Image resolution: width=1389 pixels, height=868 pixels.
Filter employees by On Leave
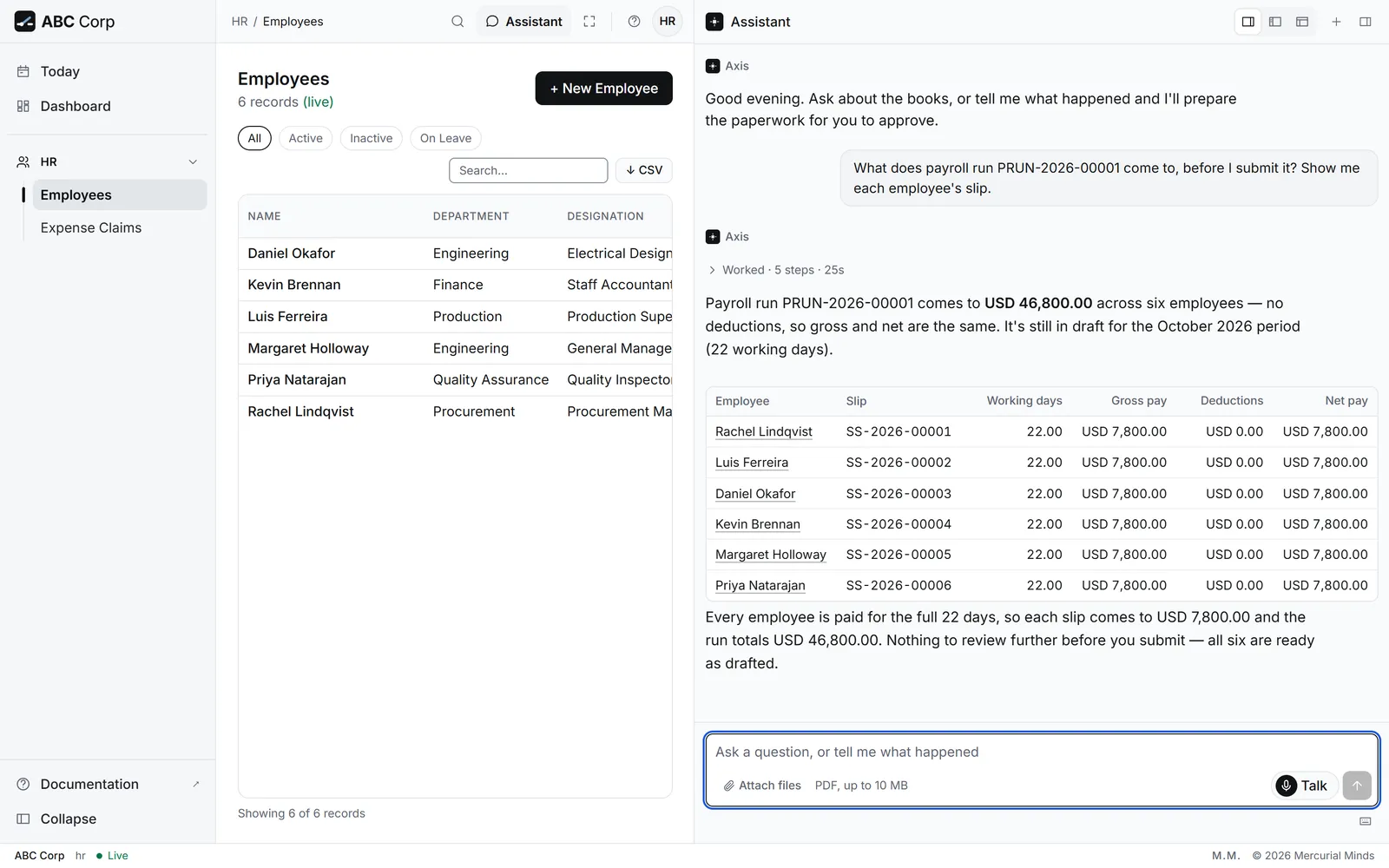tap(445, 138)
